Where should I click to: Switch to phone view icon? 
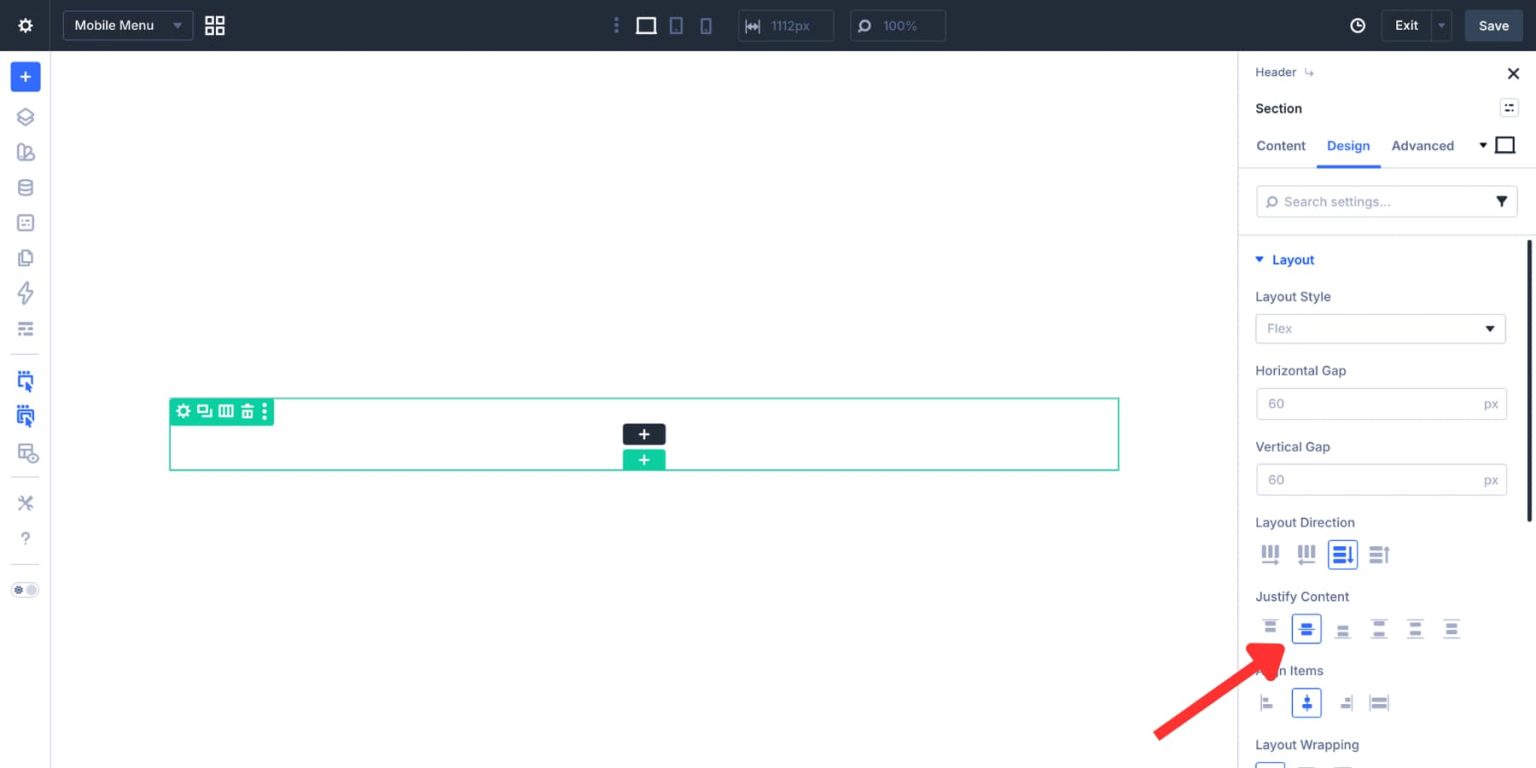(706, 26)
